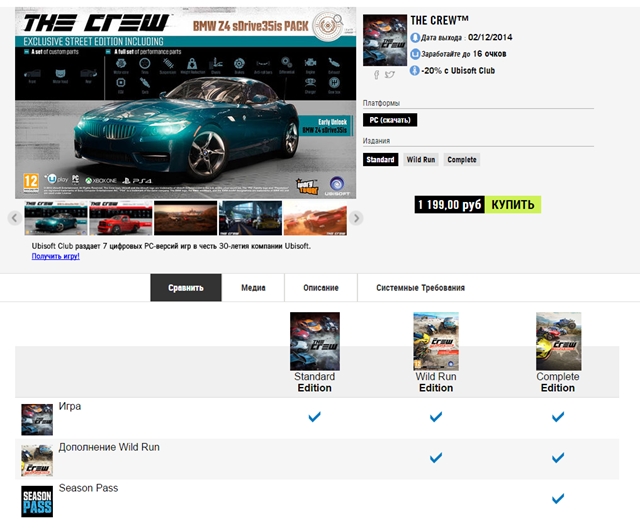The image size is (640, 529).
Task: Follow the Получить игру! link
Action: click(56, 256)
